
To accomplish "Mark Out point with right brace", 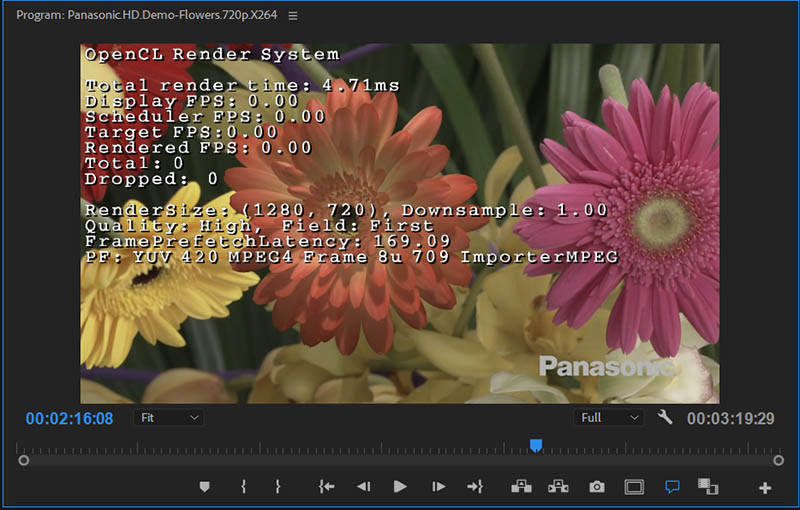I will tap(278, 487).
